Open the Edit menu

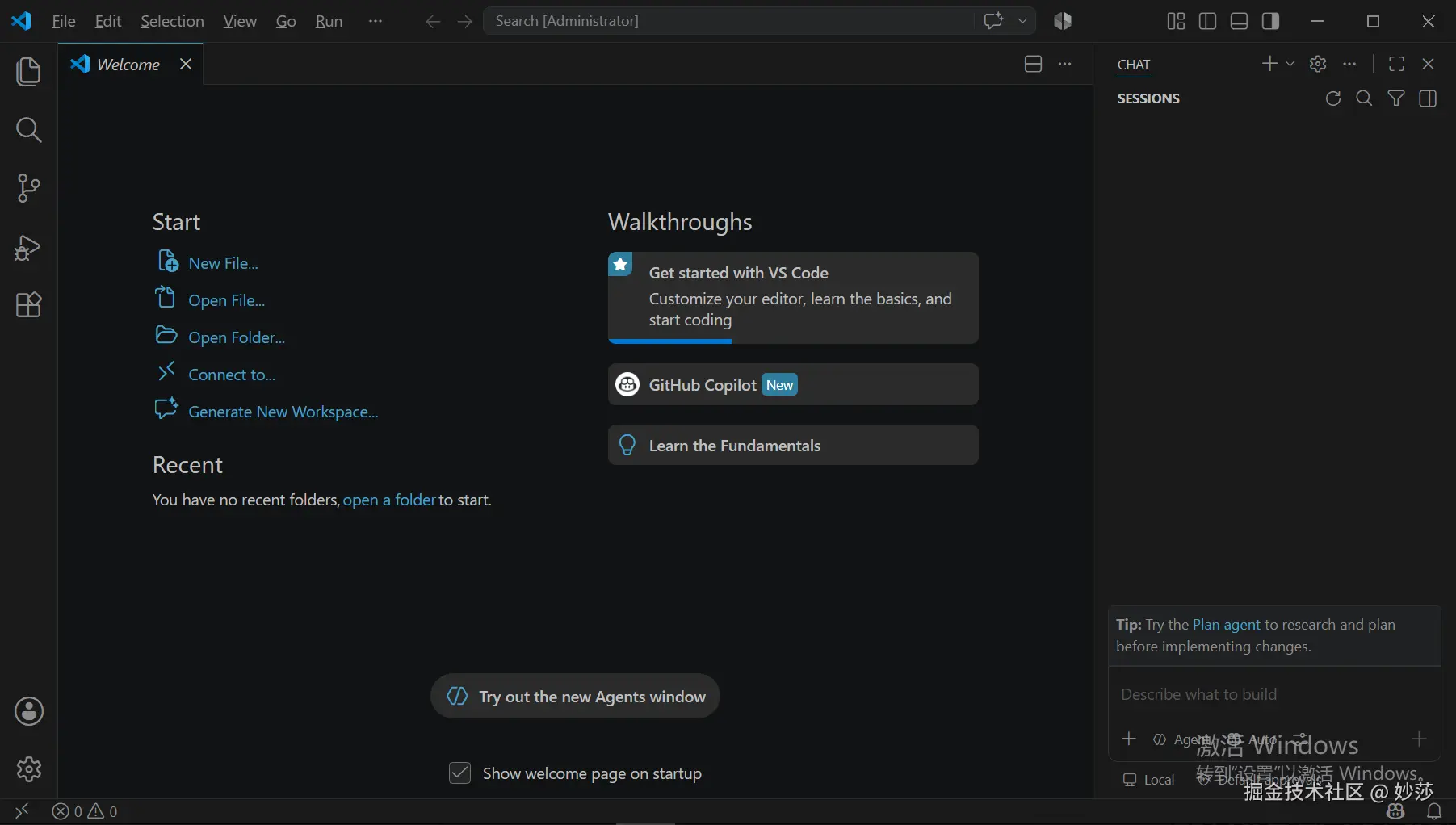(108, 21)
